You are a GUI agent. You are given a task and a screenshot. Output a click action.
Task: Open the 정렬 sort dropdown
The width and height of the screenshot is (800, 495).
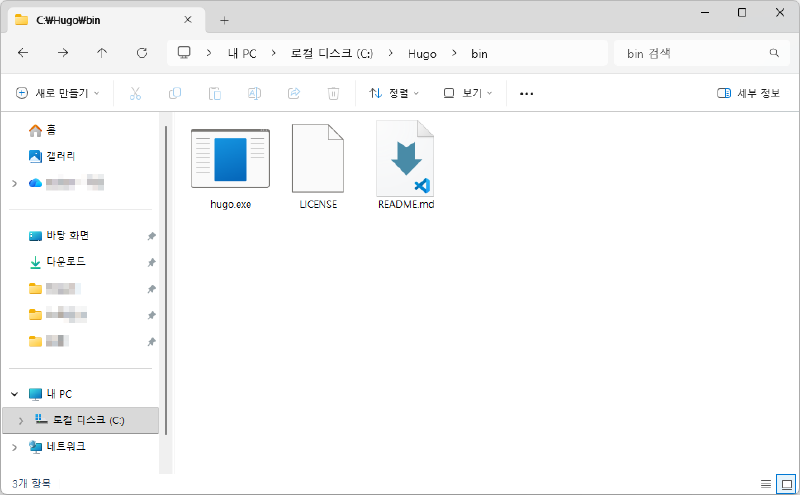pyautogui.click(x=394, y=93)
